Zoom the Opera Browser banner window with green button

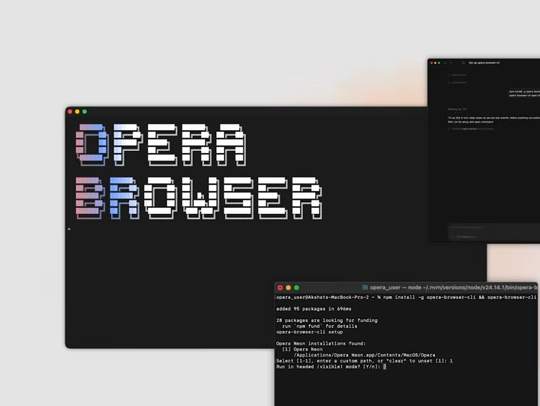click(x=85, y=112)
